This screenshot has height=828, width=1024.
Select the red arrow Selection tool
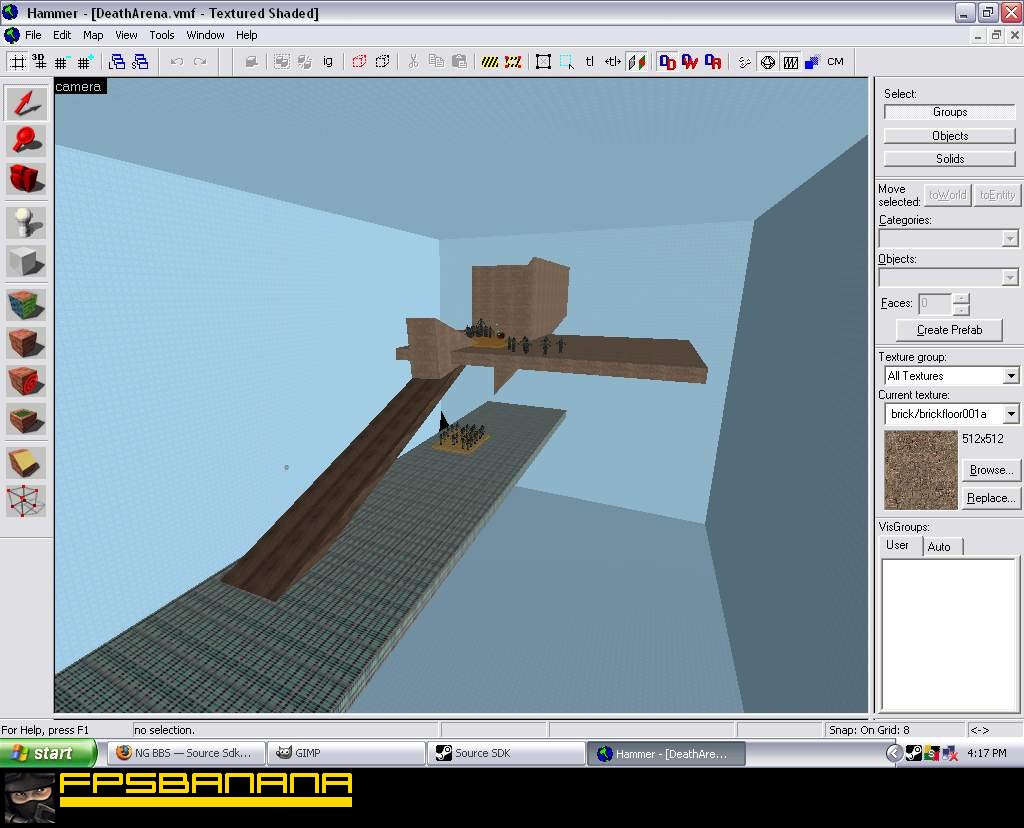click(26, 103)
